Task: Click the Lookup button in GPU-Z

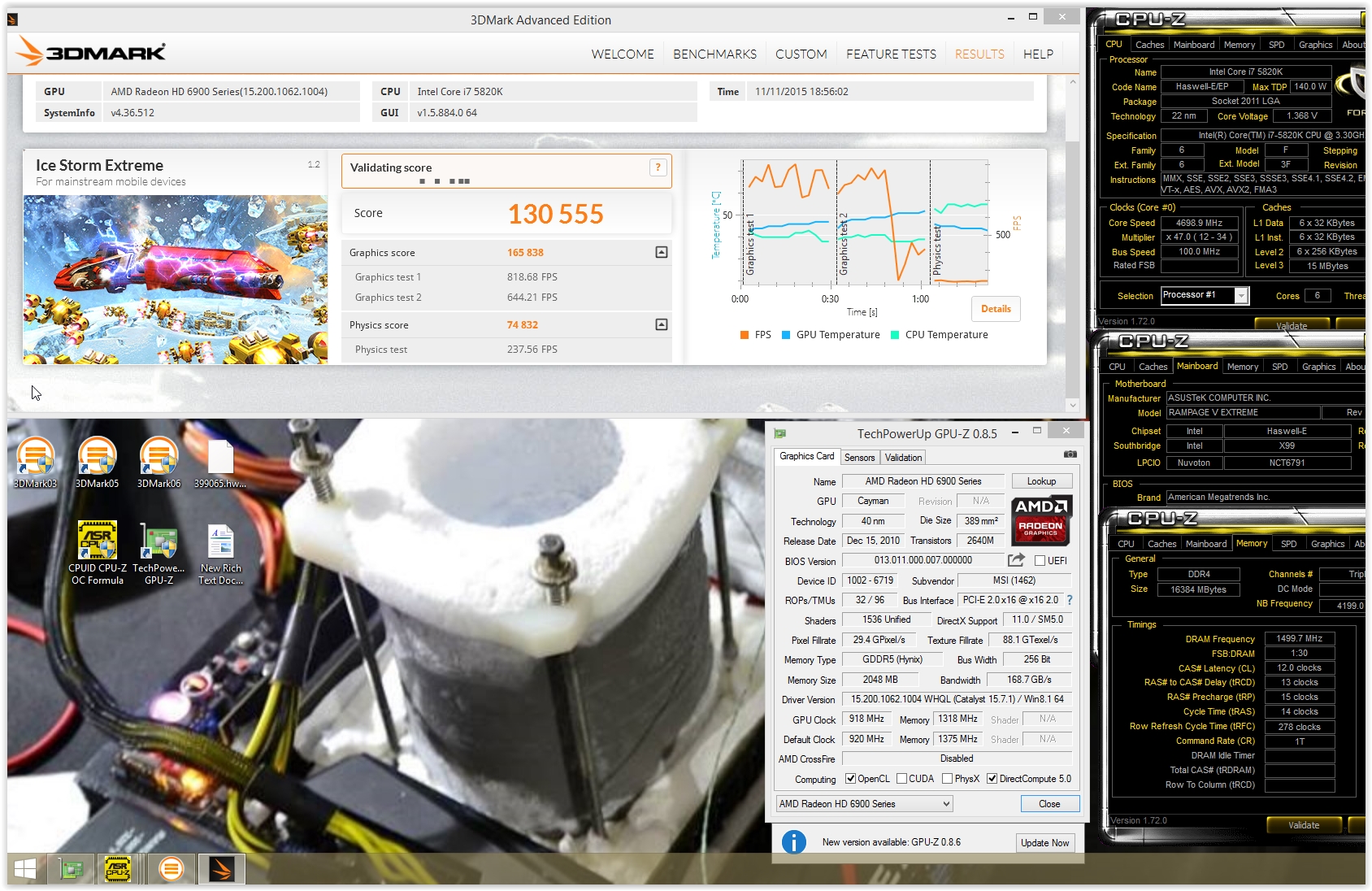Action: pyautogui.click(x=1041, y=481)
